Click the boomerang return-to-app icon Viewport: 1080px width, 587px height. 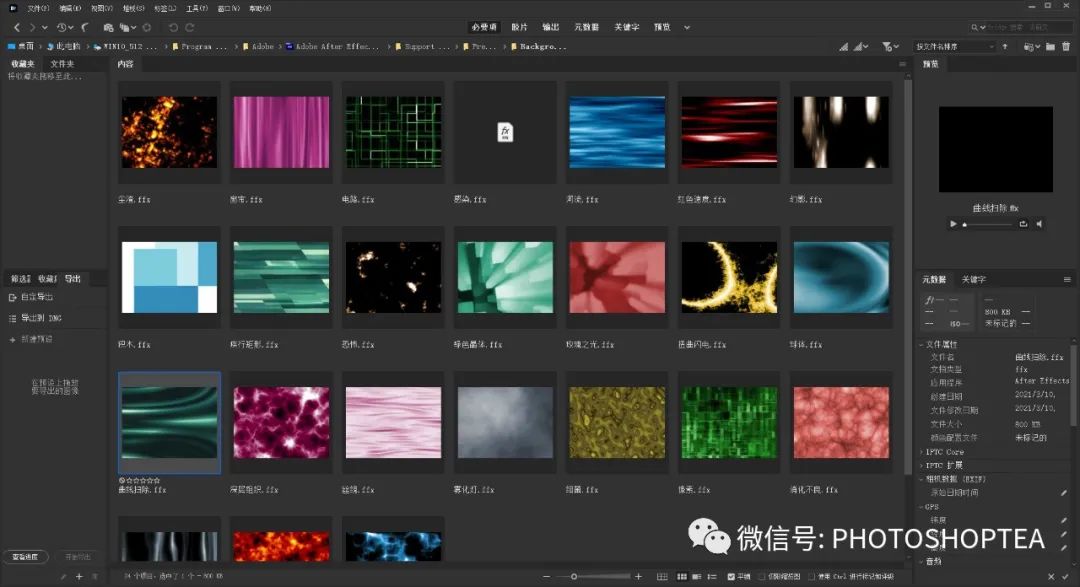click(x=85, y=28)
